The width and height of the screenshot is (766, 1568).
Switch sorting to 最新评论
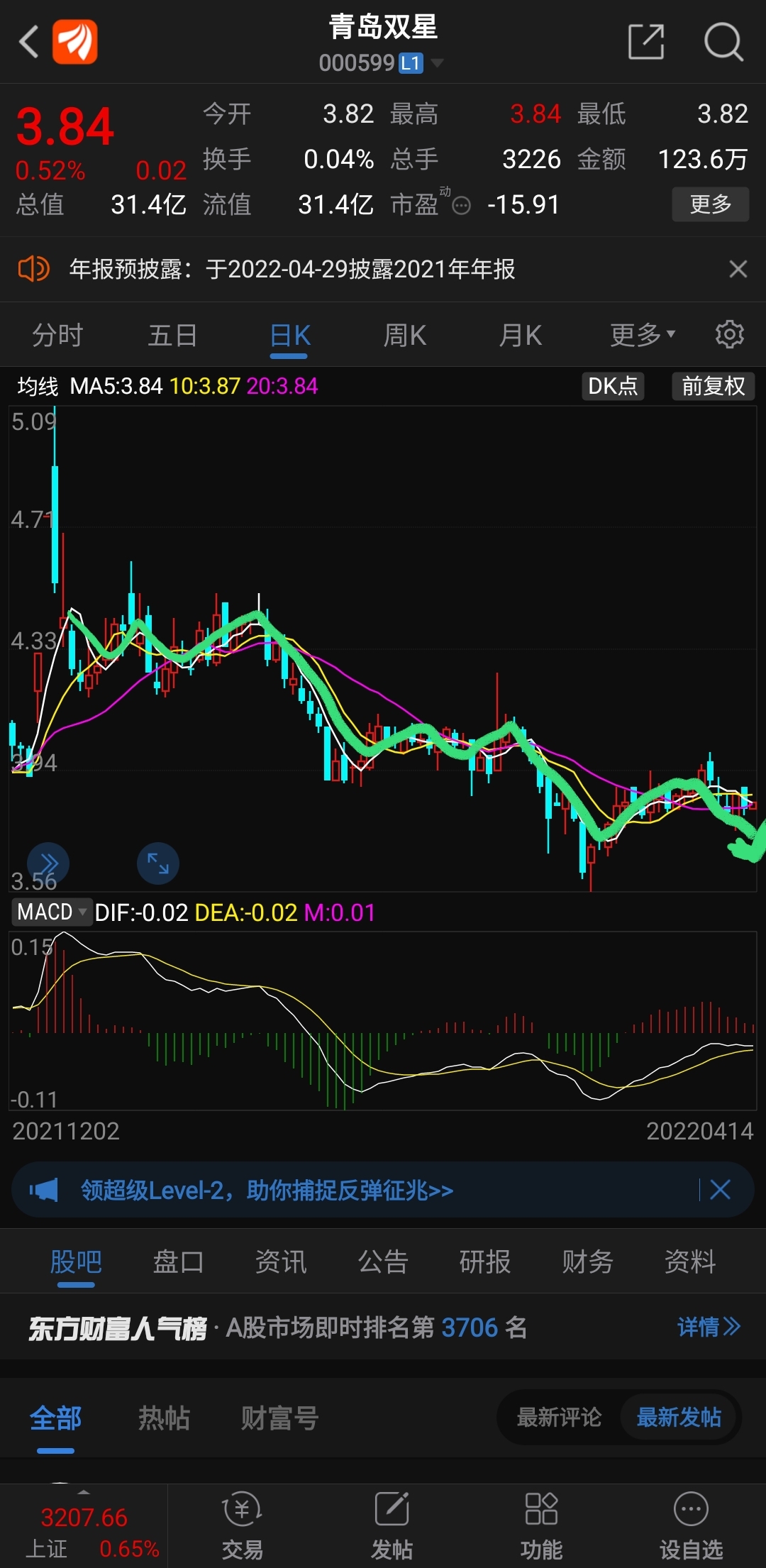[x=559, y=1417]
